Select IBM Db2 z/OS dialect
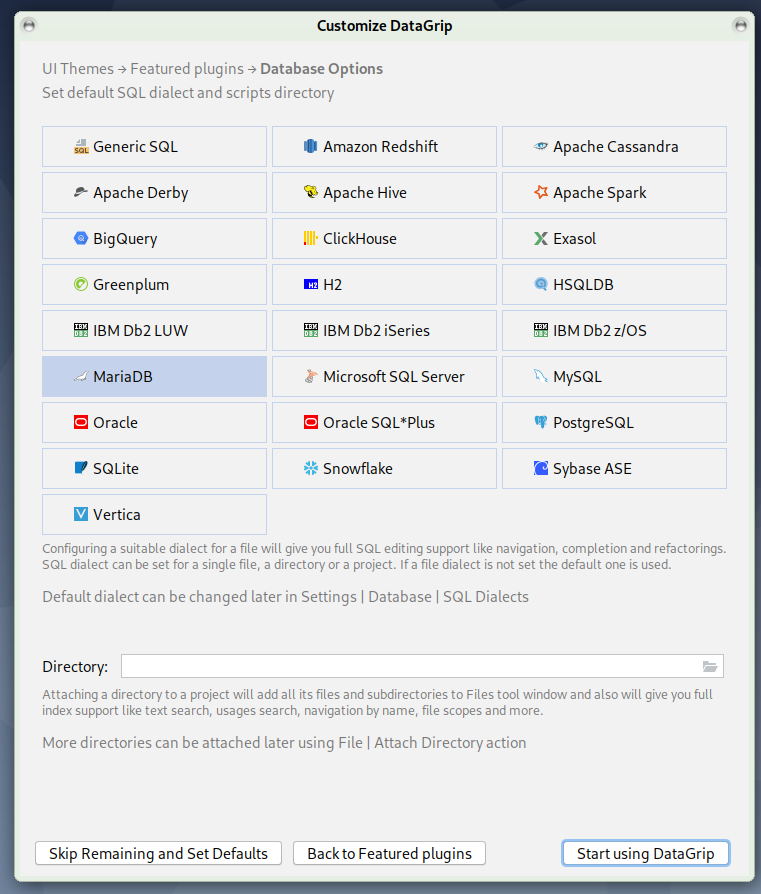This screenshot has height=894, width=761. click(x=615, y=331)
